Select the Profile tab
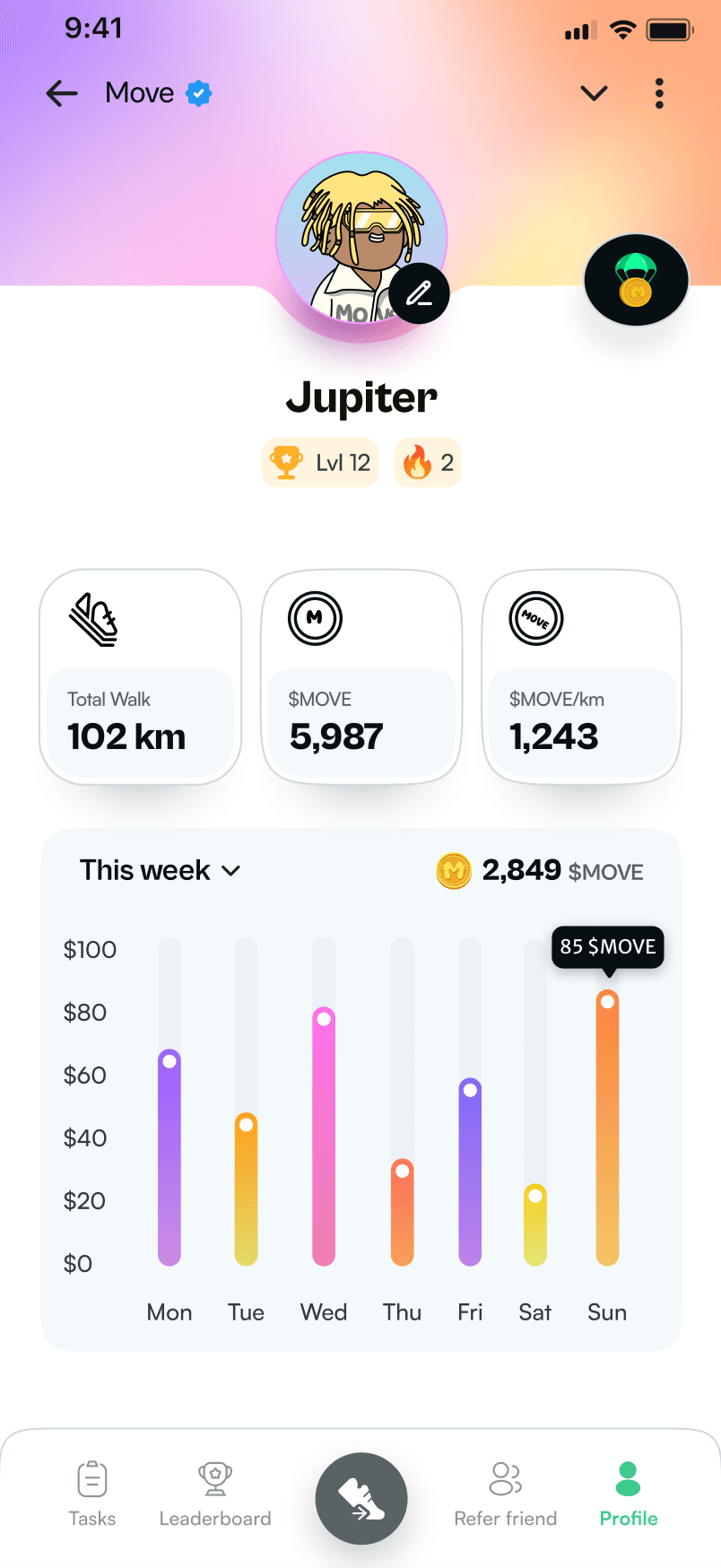Viewport: 721px width, 1568px height. [629, 1494]
